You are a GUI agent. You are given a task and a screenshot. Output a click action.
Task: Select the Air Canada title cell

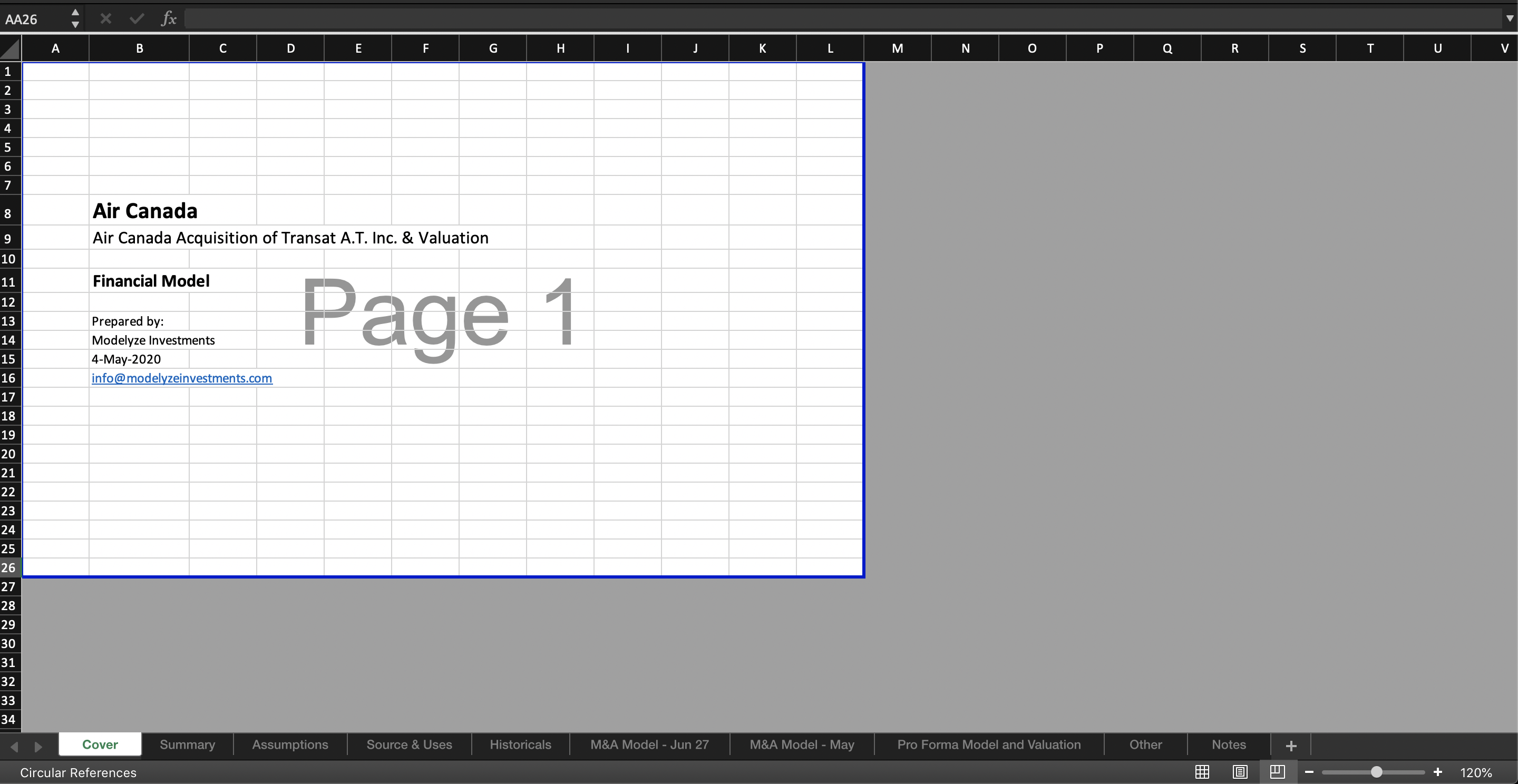click(139, 210)
